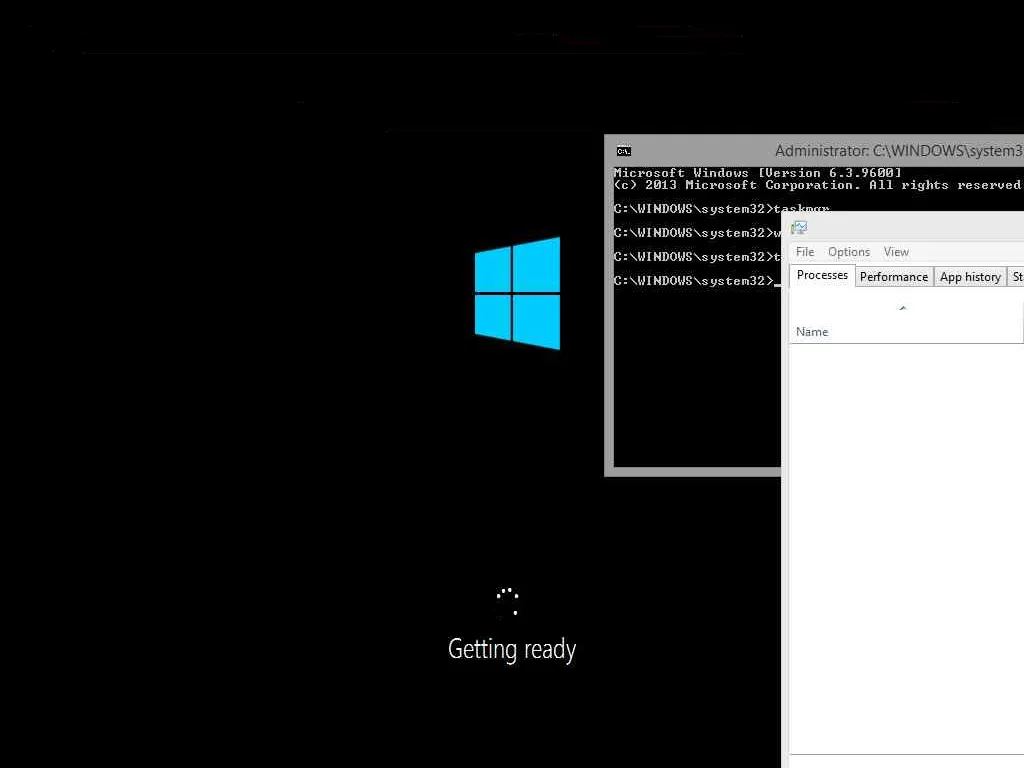Click the Command Prompt window icon
1024x768 pixels.
pos(624,152)
